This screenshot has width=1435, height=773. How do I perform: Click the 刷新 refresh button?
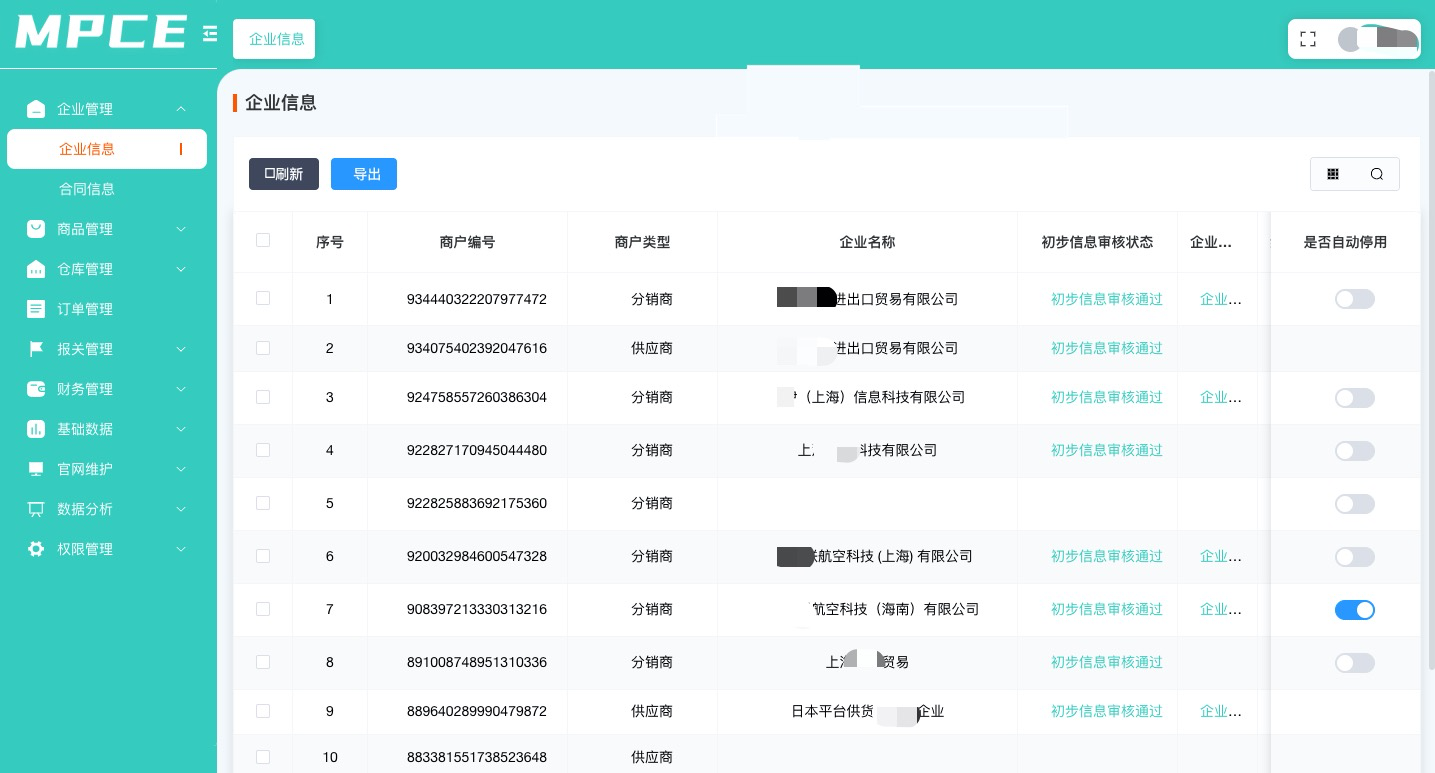pyautogui.click(x=284, y=174)
